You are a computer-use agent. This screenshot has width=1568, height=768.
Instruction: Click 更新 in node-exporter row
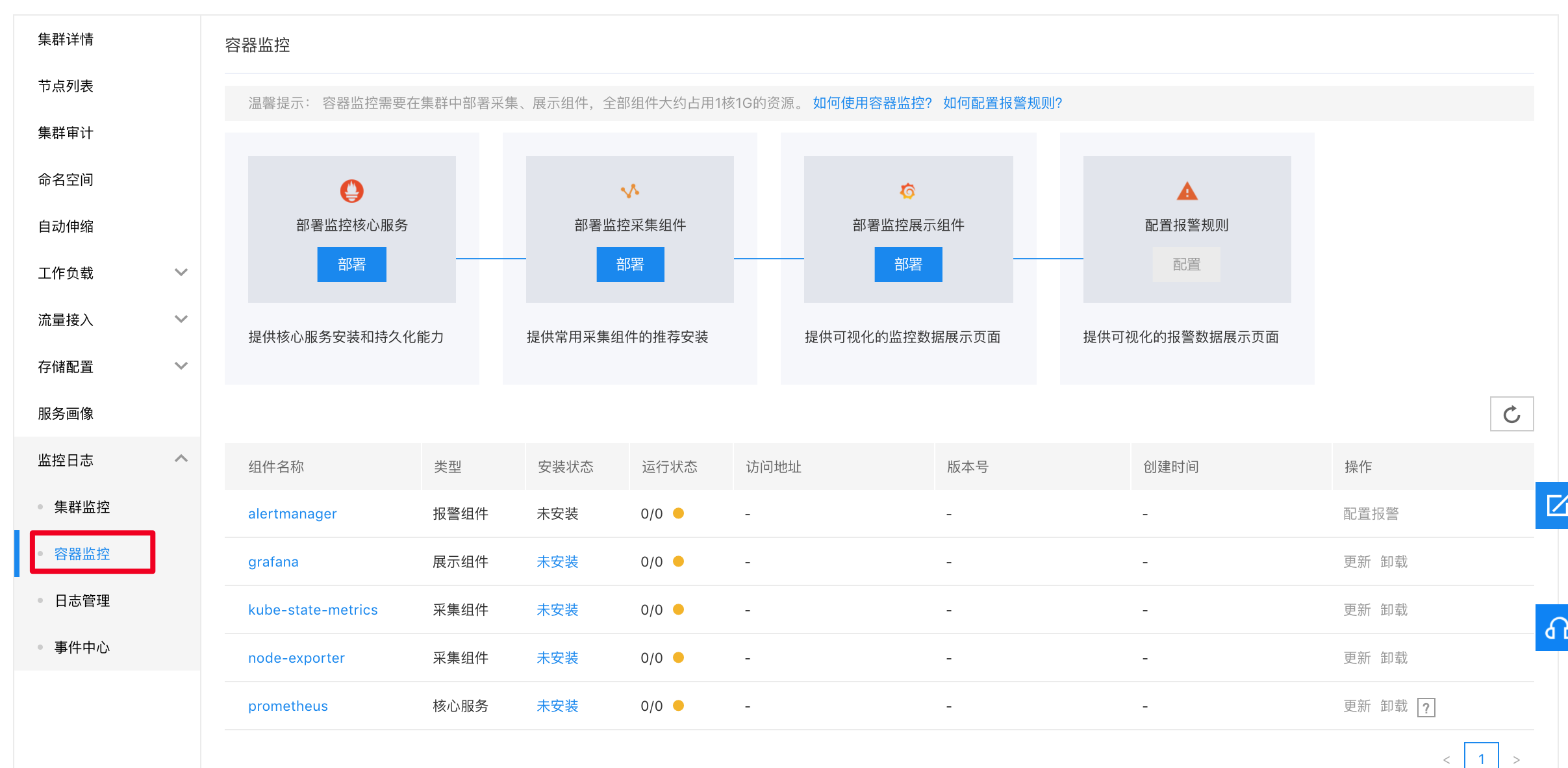(x=1357, y=658)
